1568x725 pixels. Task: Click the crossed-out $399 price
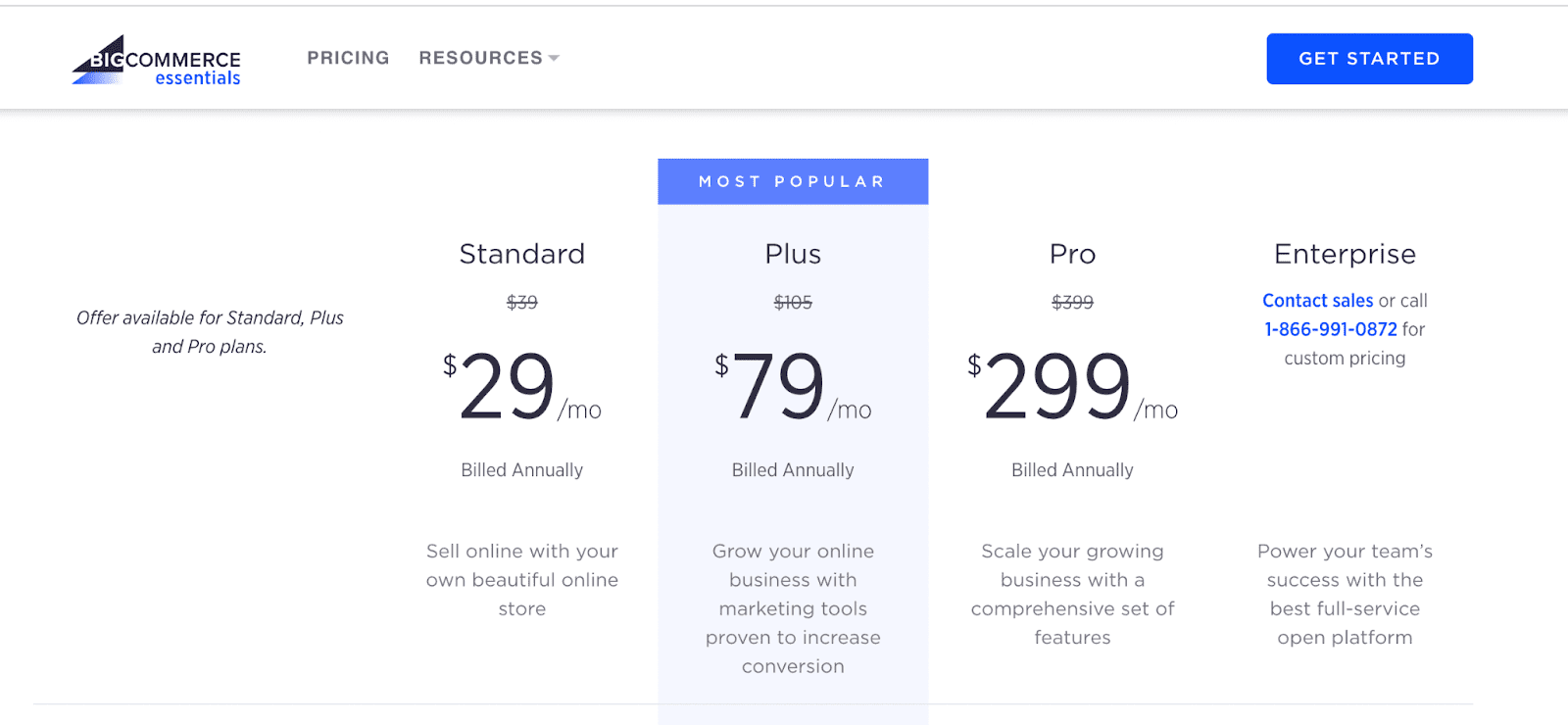coord(1072,302)
